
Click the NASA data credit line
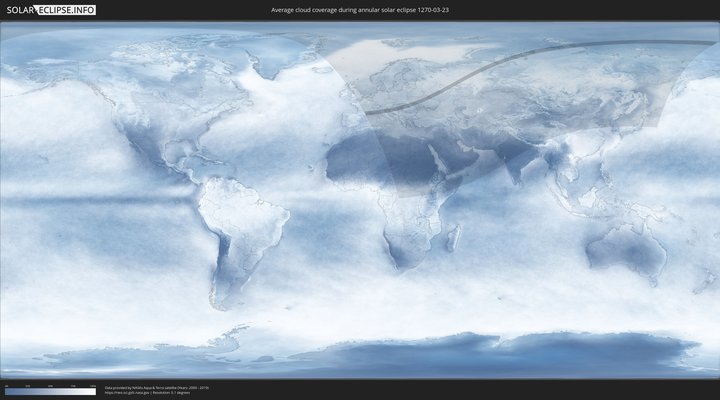(x=157, y=388)
